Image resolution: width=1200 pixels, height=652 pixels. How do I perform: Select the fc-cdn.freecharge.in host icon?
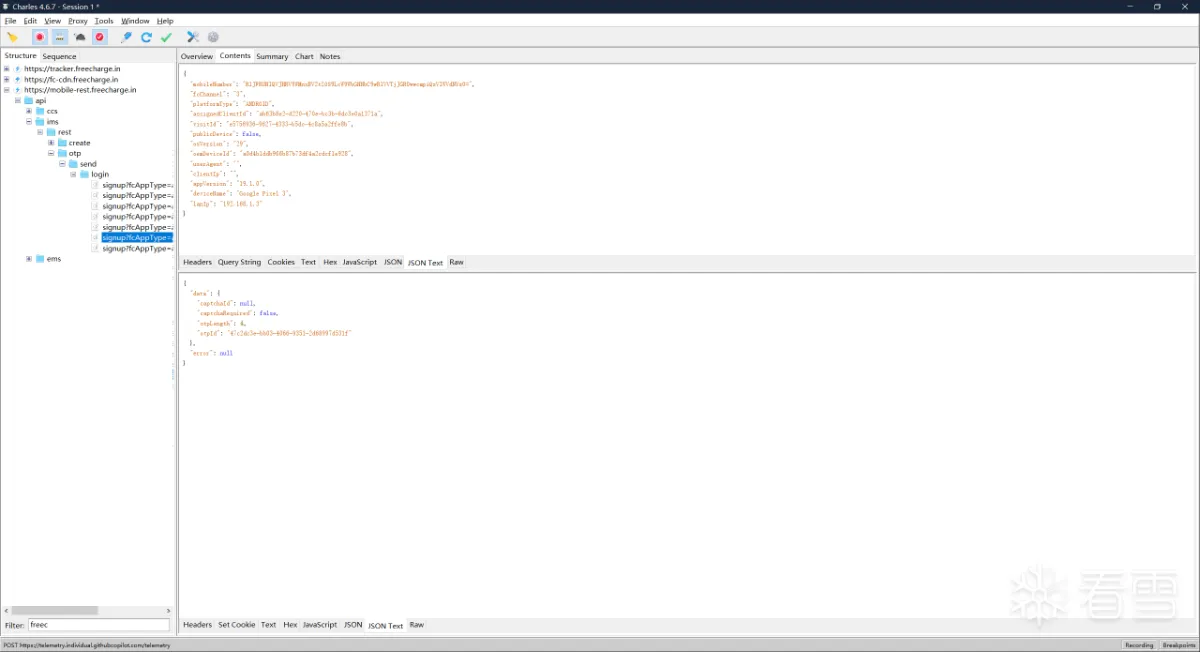tap(17, 79)
